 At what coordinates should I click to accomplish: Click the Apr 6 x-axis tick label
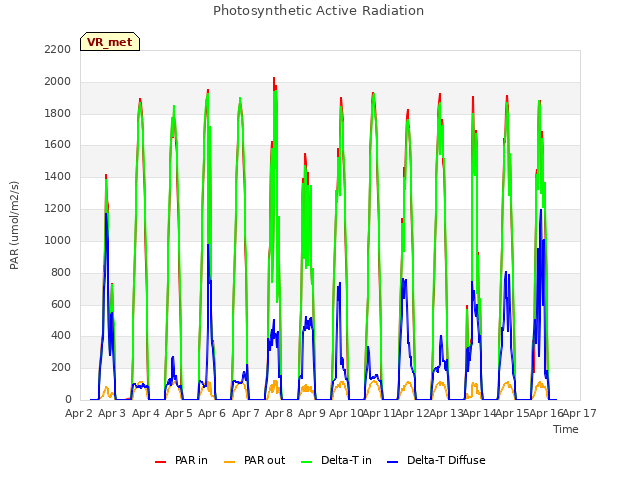[212, 413]
